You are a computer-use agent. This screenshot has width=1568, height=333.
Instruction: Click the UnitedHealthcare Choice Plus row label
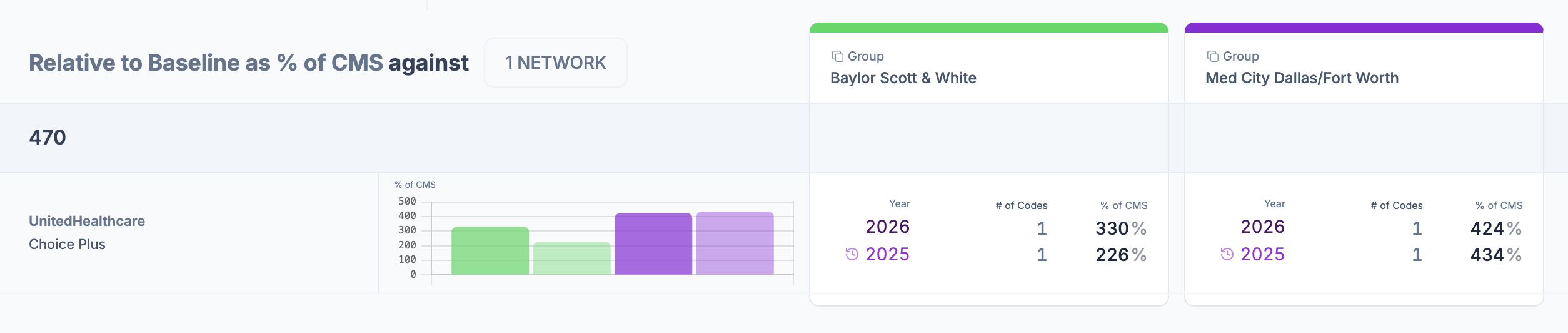tap(87, 232)
